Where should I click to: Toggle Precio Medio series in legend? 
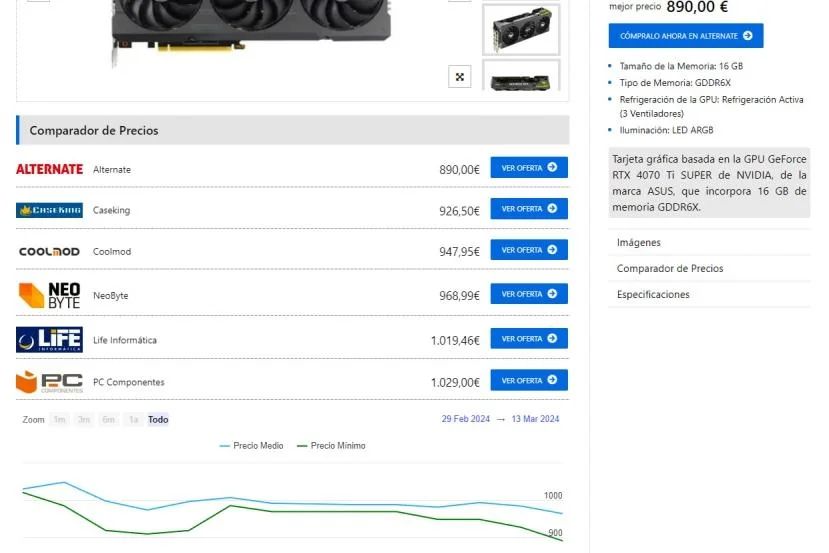[x=252, y=446]
